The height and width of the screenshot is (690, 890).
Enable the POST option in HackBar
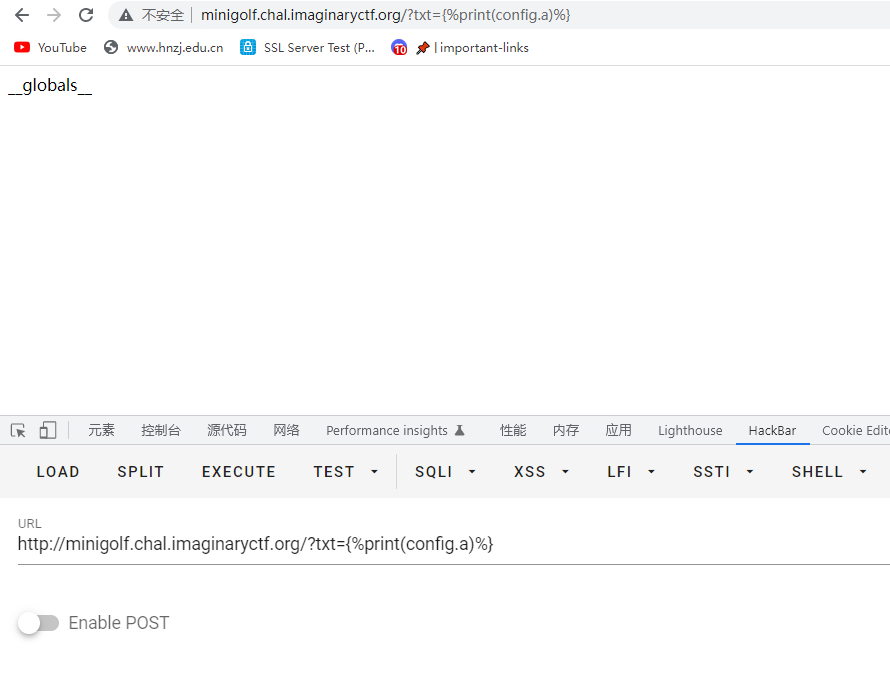click(x=38, y=622)
